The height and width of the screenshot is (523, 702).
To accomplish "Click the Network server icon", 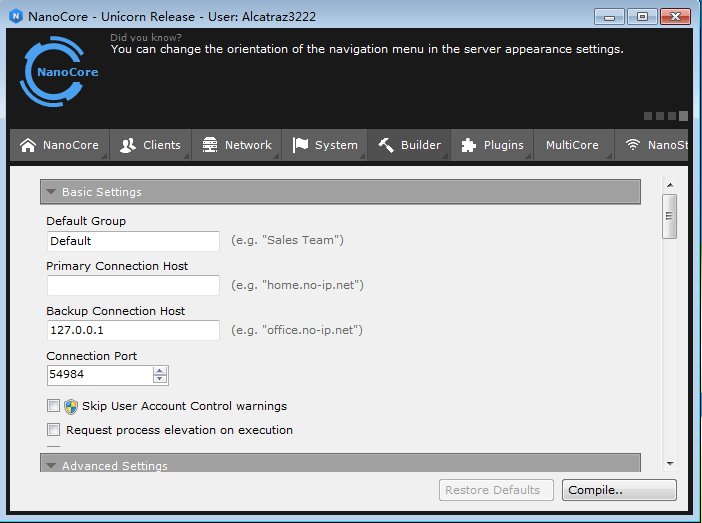I will pyautogui.click(x=210, y=145).
